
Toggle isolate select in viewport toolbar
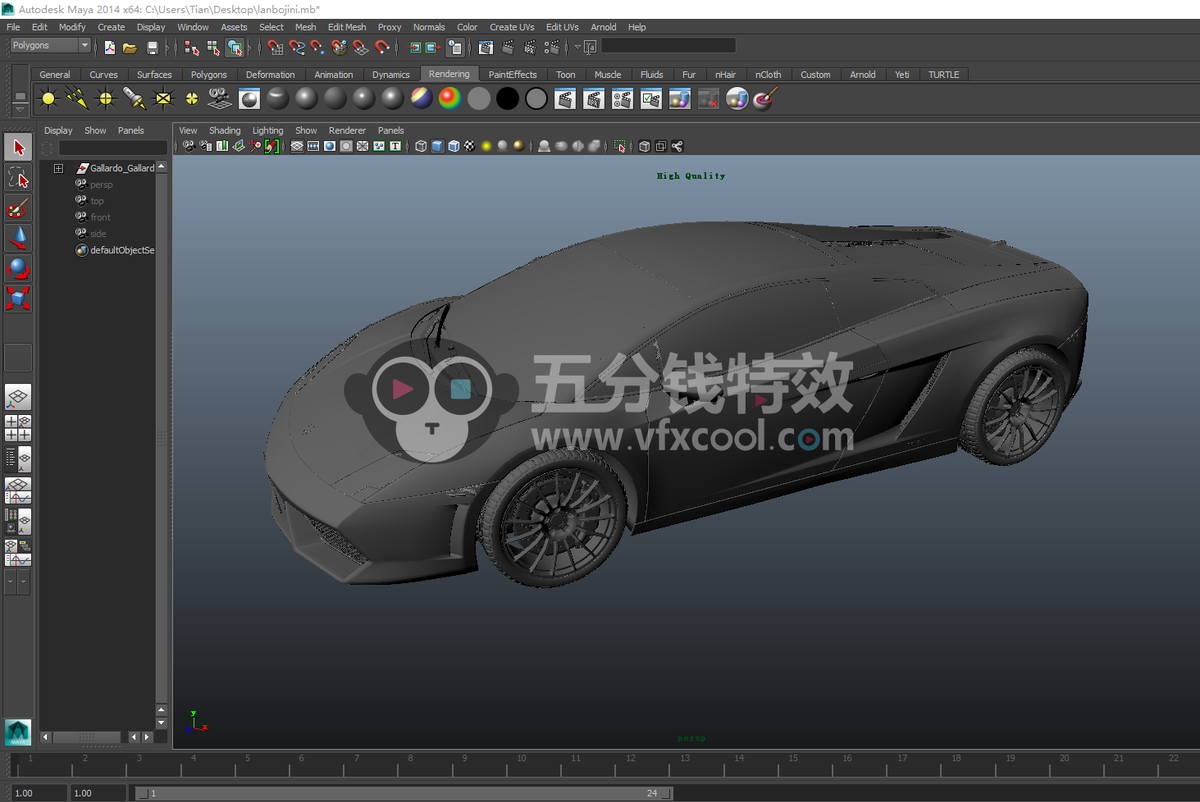(620, 146)
